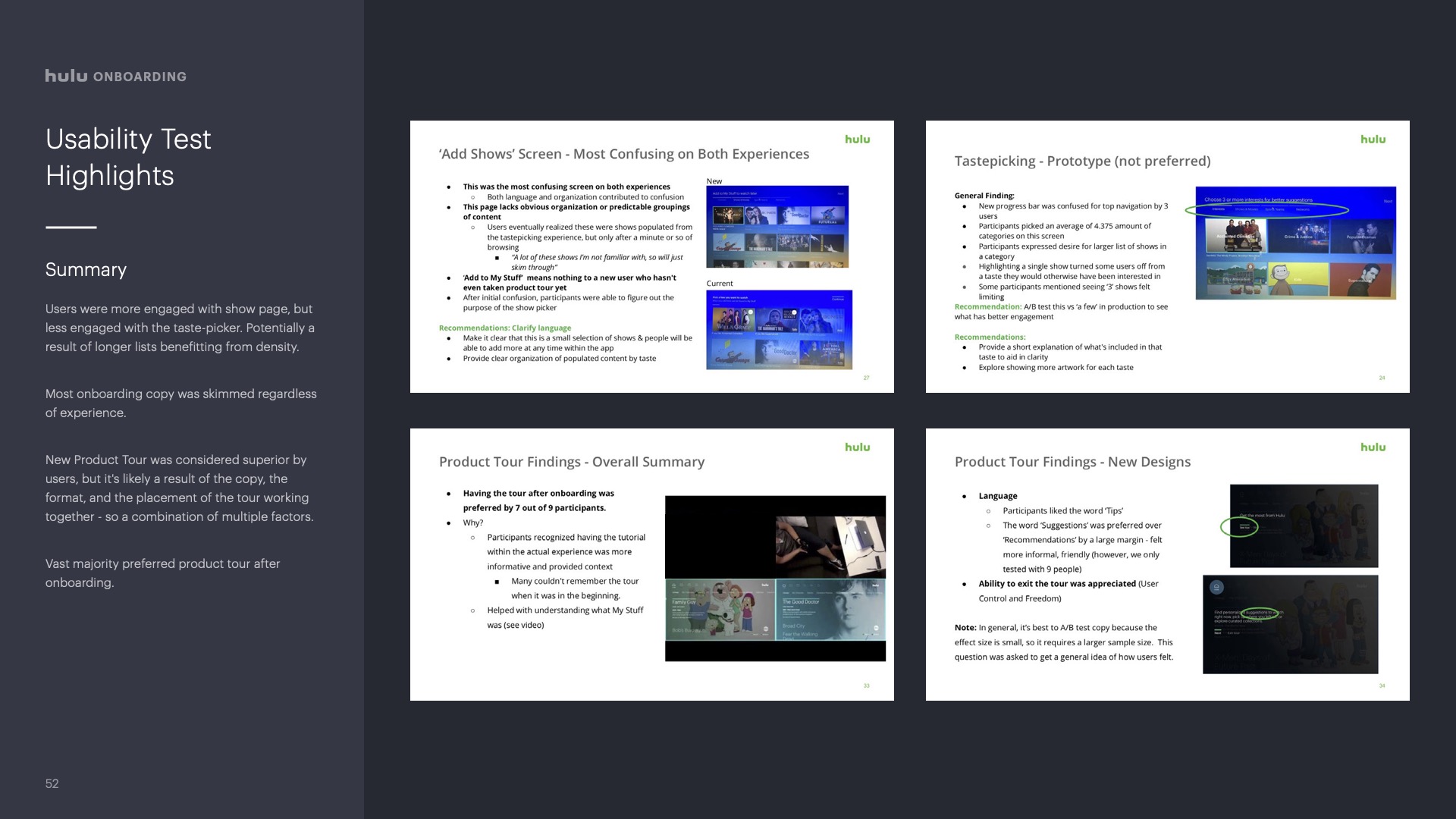Click 'Vast majority preferred product tour' paragraph
The height and width of the screenshot is (819, 1456).
163,573
